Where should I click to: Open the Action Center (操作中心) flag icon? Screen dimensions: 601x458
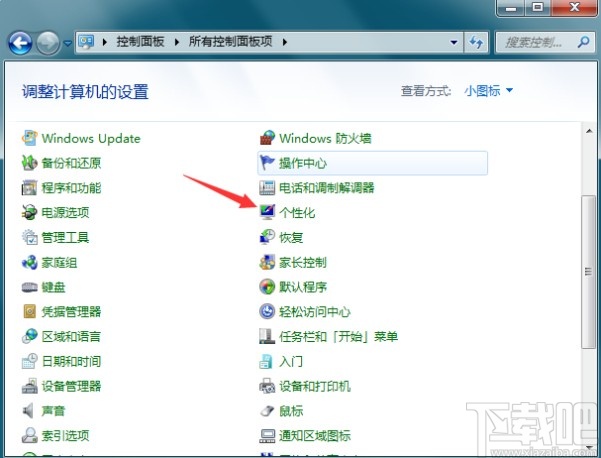coord(267,163)
